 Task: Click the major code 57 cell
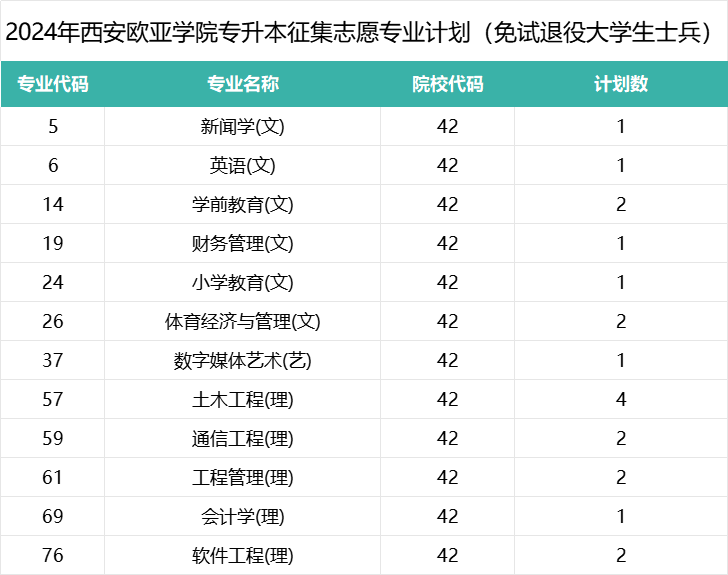point(53,399)
